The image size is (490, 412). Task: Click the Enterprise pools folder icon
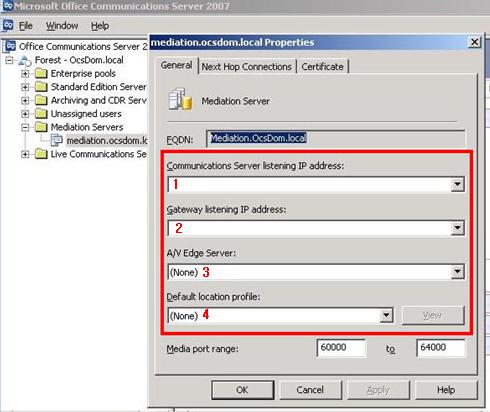(x=41, y=73)
